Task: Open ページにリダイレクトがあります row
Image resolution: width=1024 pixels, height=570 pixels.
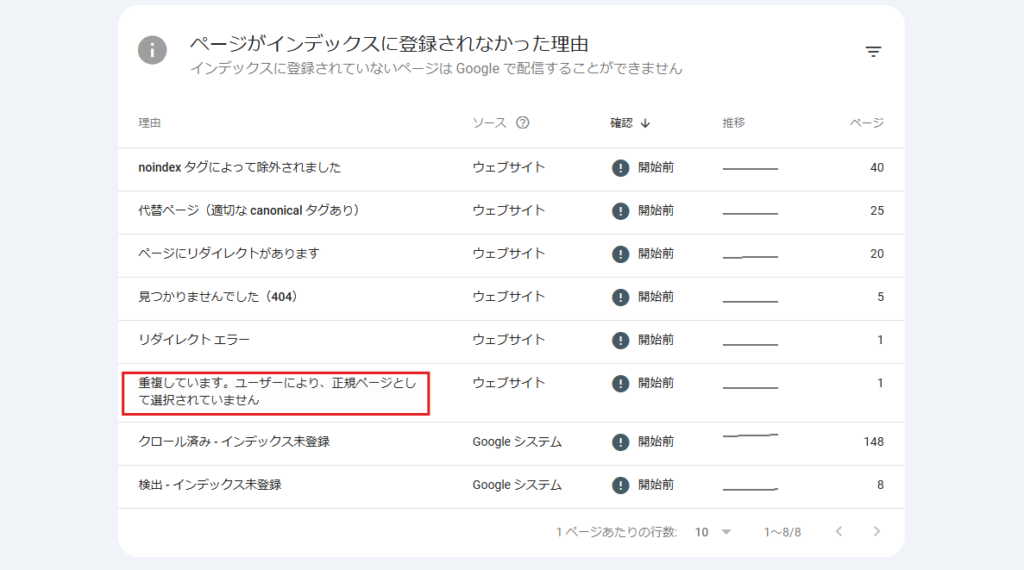Action: (511, 255)
